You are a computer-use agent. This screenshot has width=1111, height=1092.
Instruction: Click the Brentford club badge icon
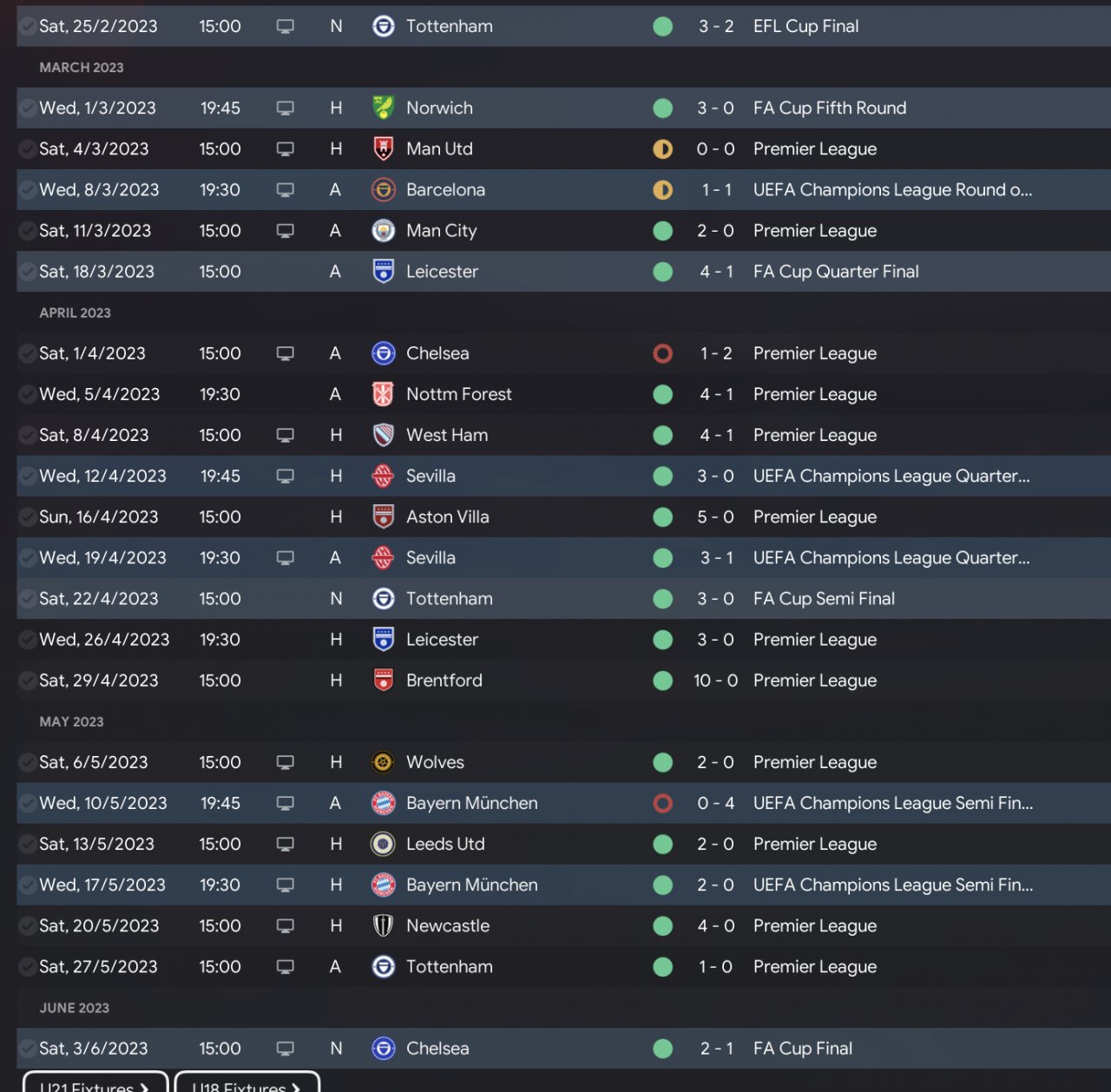pyautogui.click(x=383, y=681)
